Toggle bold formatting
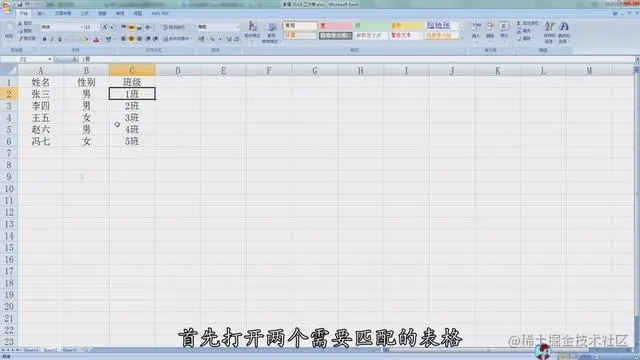The width and height of the screenshot is (640, 360). [44, 39]
